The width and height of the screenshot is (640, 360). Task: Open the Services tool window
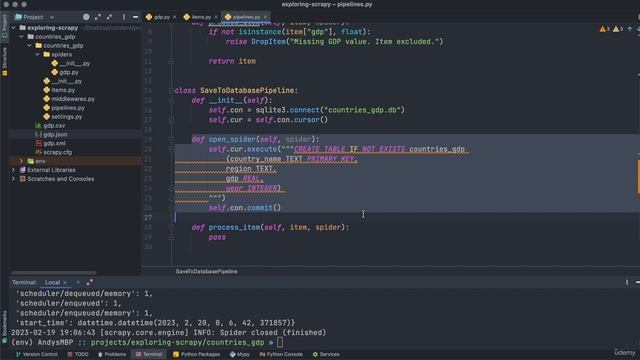pos(326,354)
